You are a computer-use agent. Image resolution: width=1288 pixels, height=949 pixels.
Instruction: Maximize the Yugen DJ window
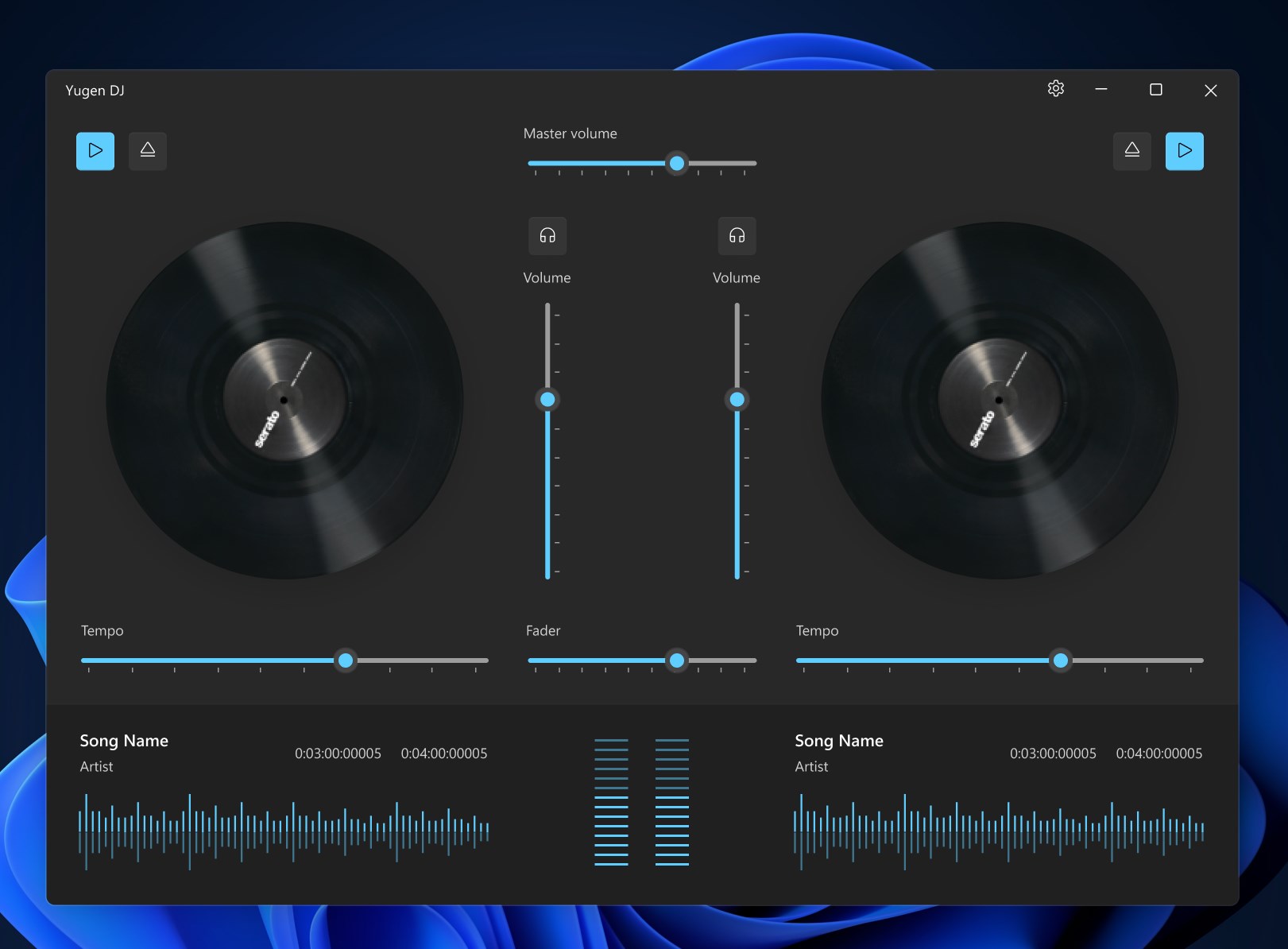coord(1156,90)
